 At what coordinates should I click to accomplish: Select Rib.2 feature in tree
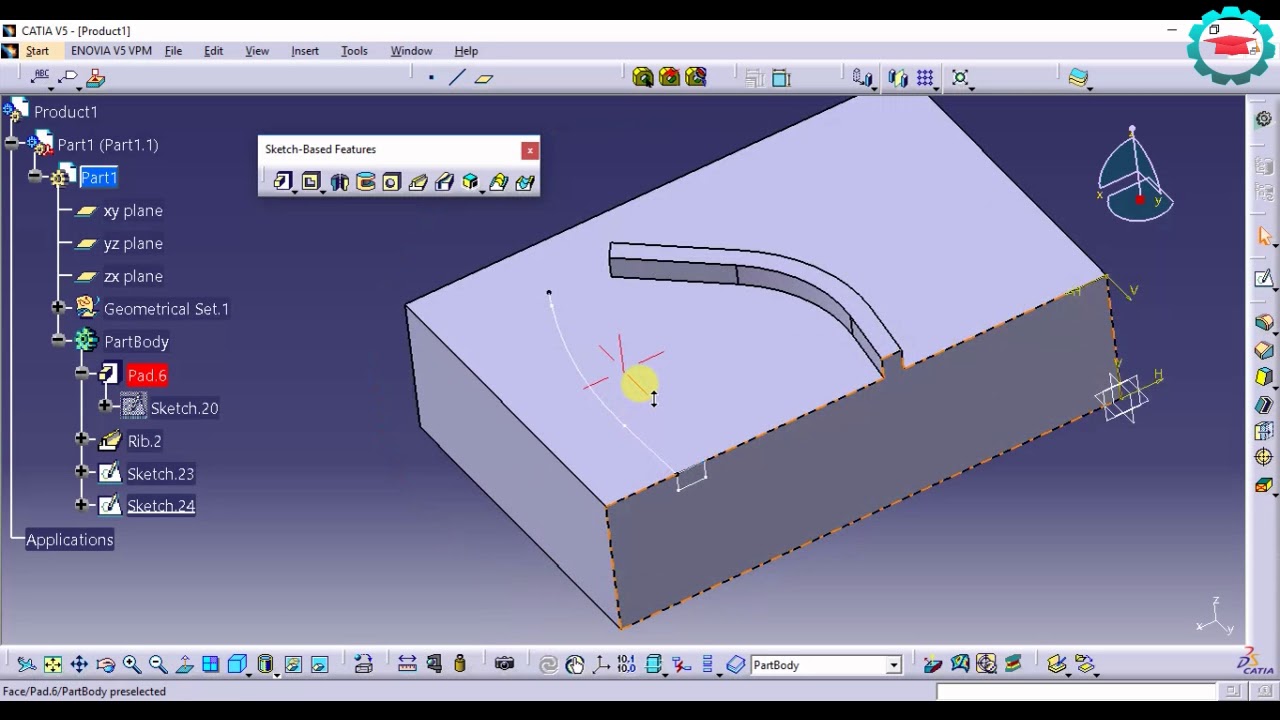pyautogui.click(x=144, y=441)
